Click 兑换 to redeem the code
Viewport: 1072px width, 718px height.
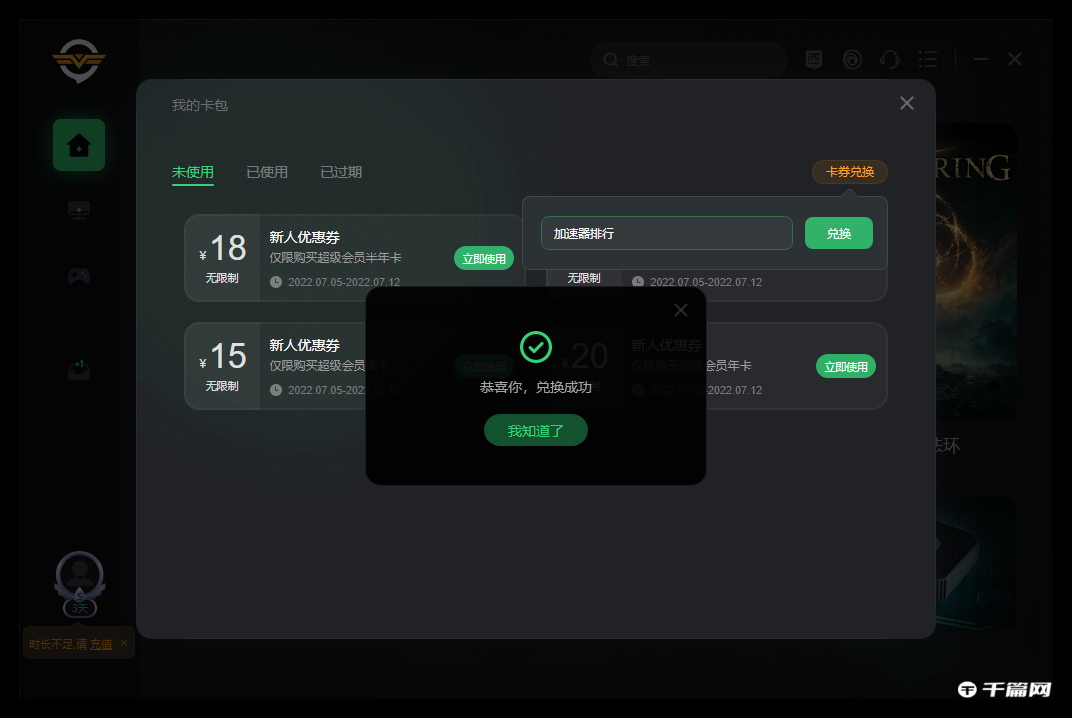pyautogui.click(x=838, y=233)
